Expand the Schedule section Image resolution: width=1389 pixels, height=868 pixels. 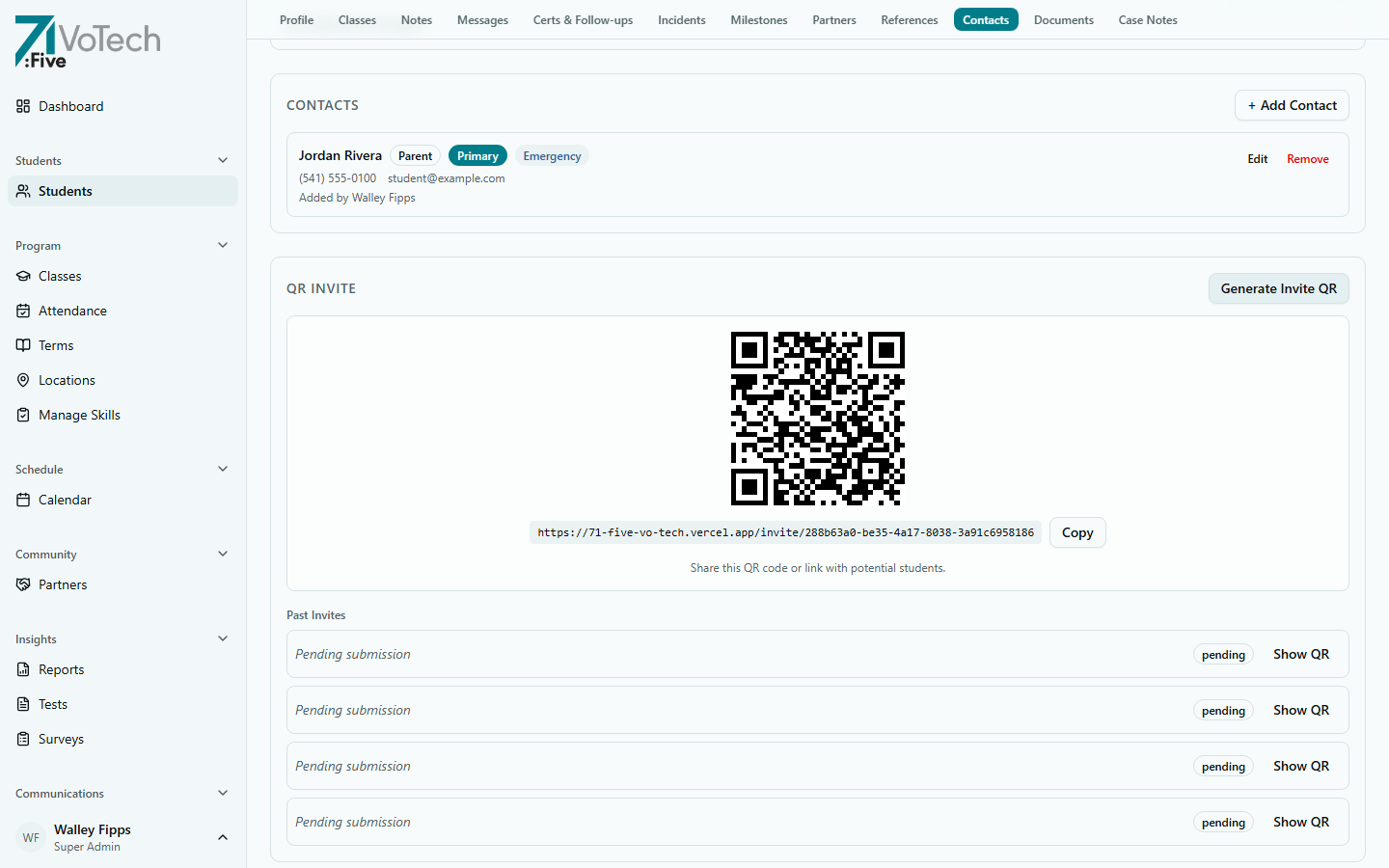pyautogui.click(x=223, y=469)
